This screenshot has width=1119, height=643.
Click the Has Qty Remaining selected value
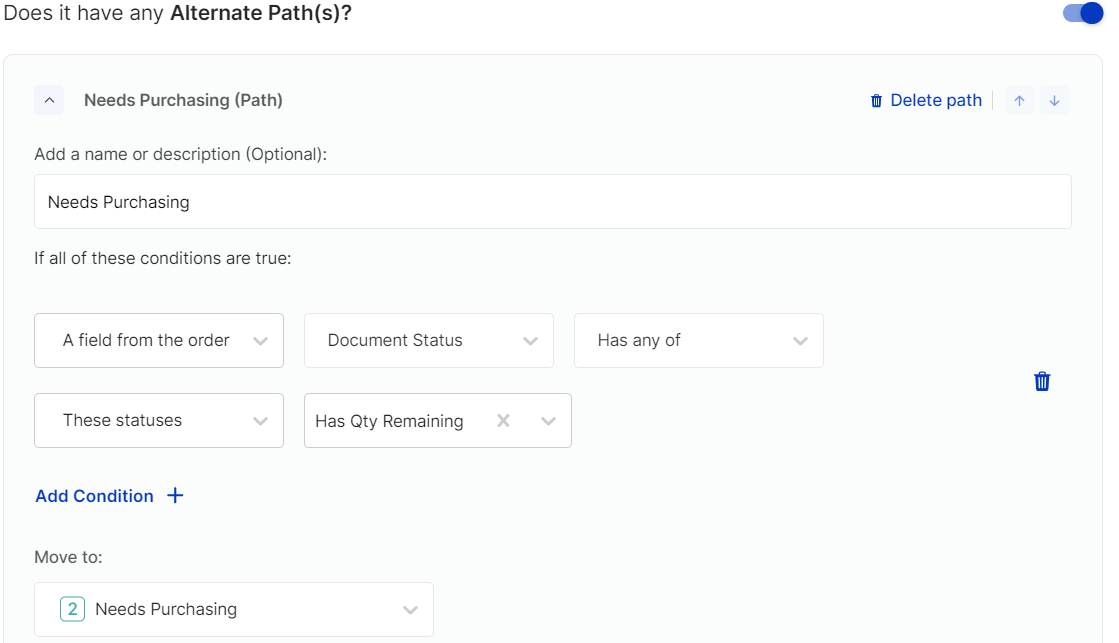tap(389, 421)
